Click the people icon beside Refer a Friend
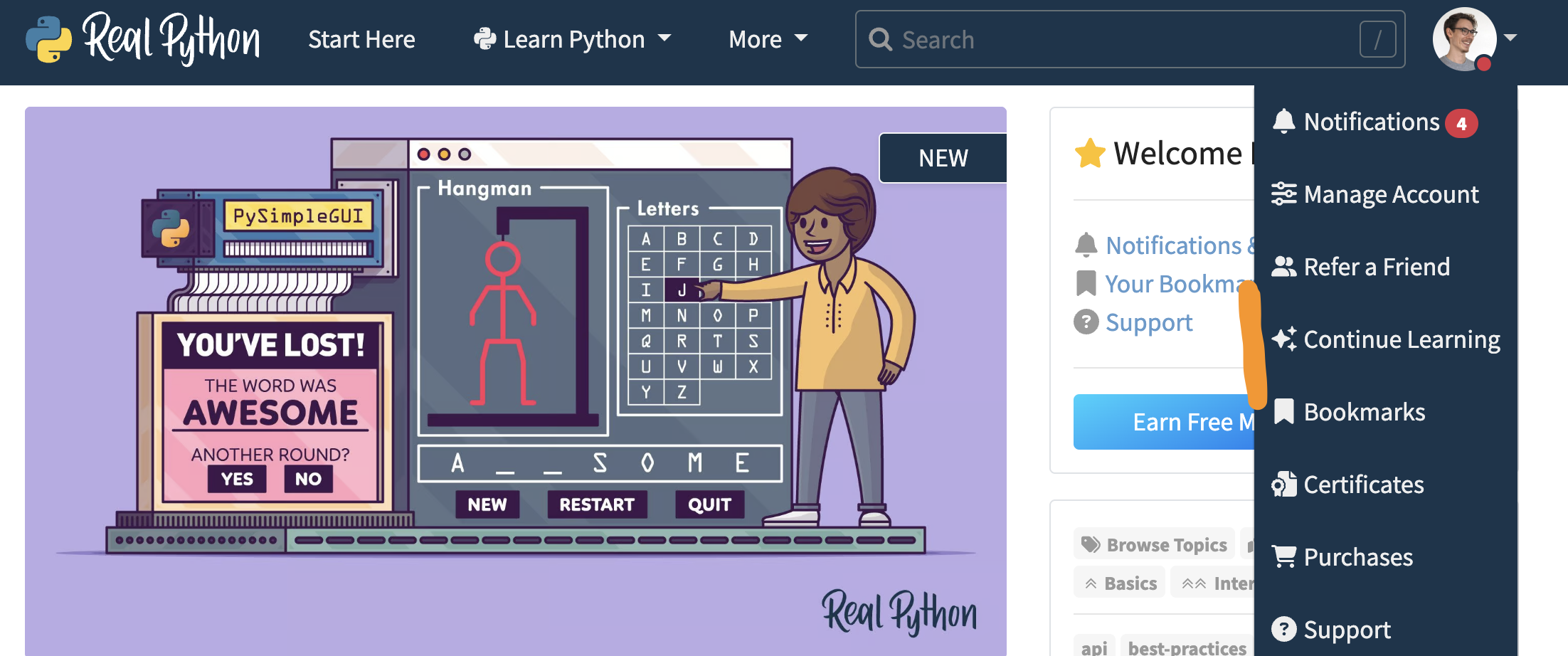Viewport: 1568px width, 656px height. click(1283, 266)
